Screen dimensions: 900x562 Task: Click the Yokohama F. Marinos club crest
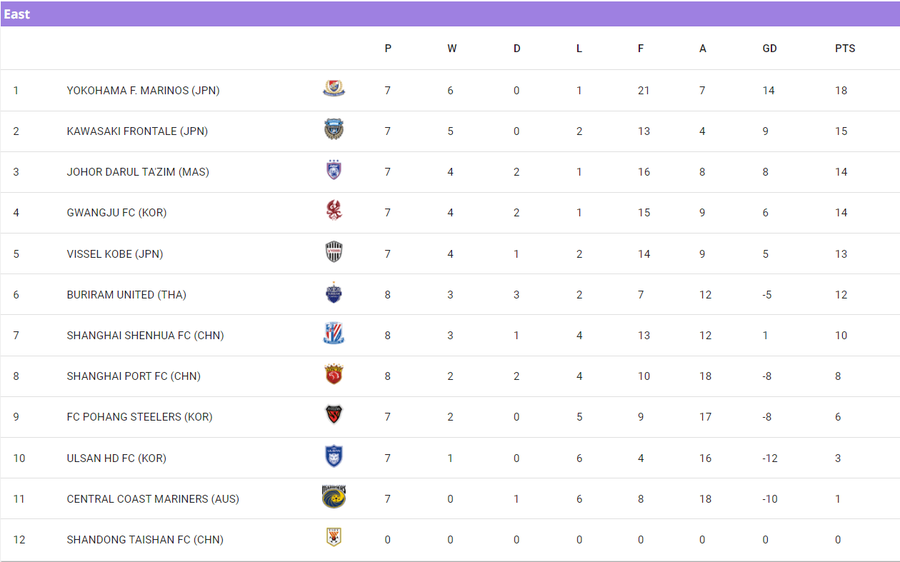pos(334,90)
